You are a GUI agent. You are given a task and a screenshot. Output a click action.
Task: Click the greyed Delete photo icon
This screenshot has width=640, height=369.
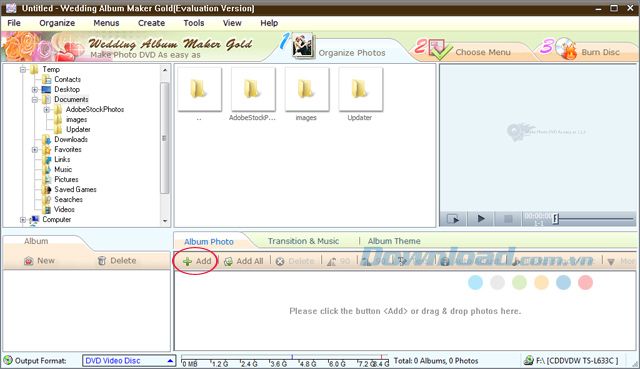click(280, 262)
